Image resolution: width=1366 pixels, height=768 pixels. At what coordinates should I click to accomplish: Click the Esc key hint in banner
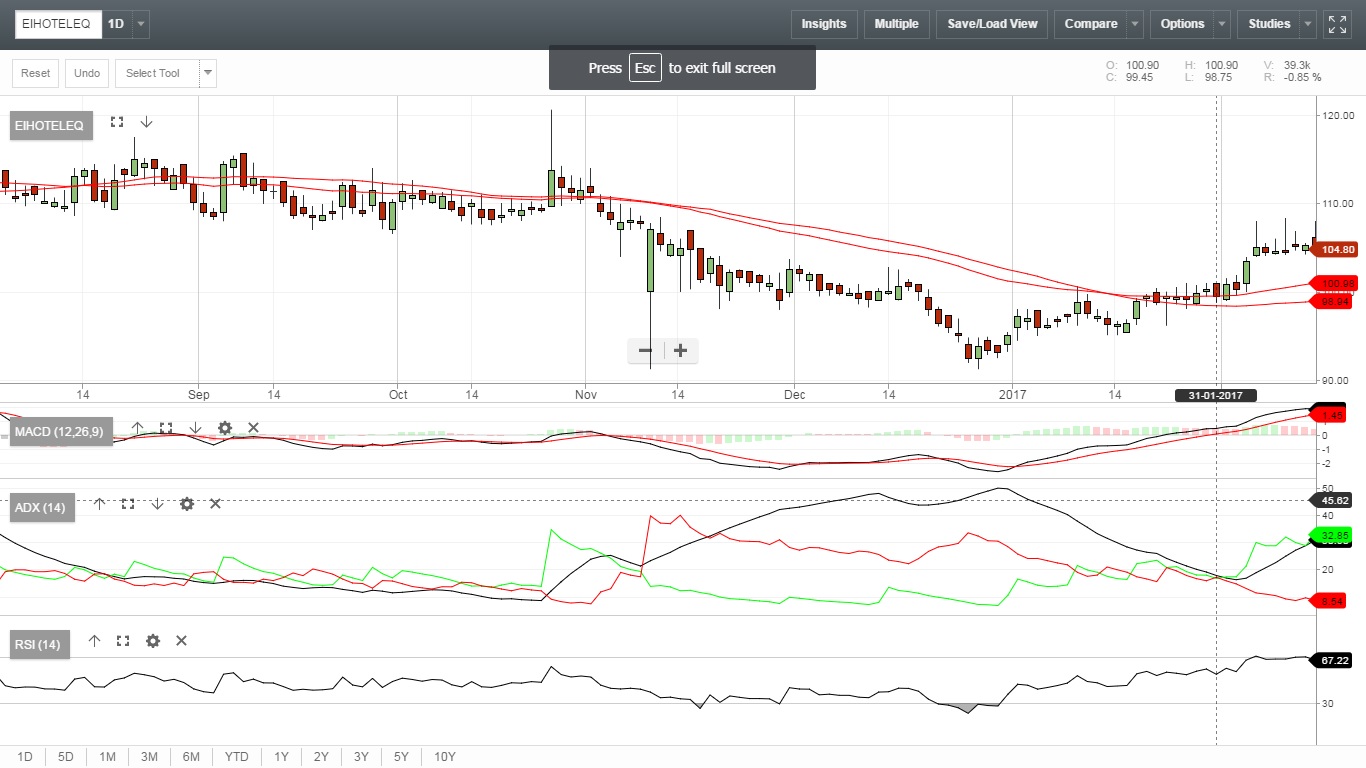(x=645, y=68)
